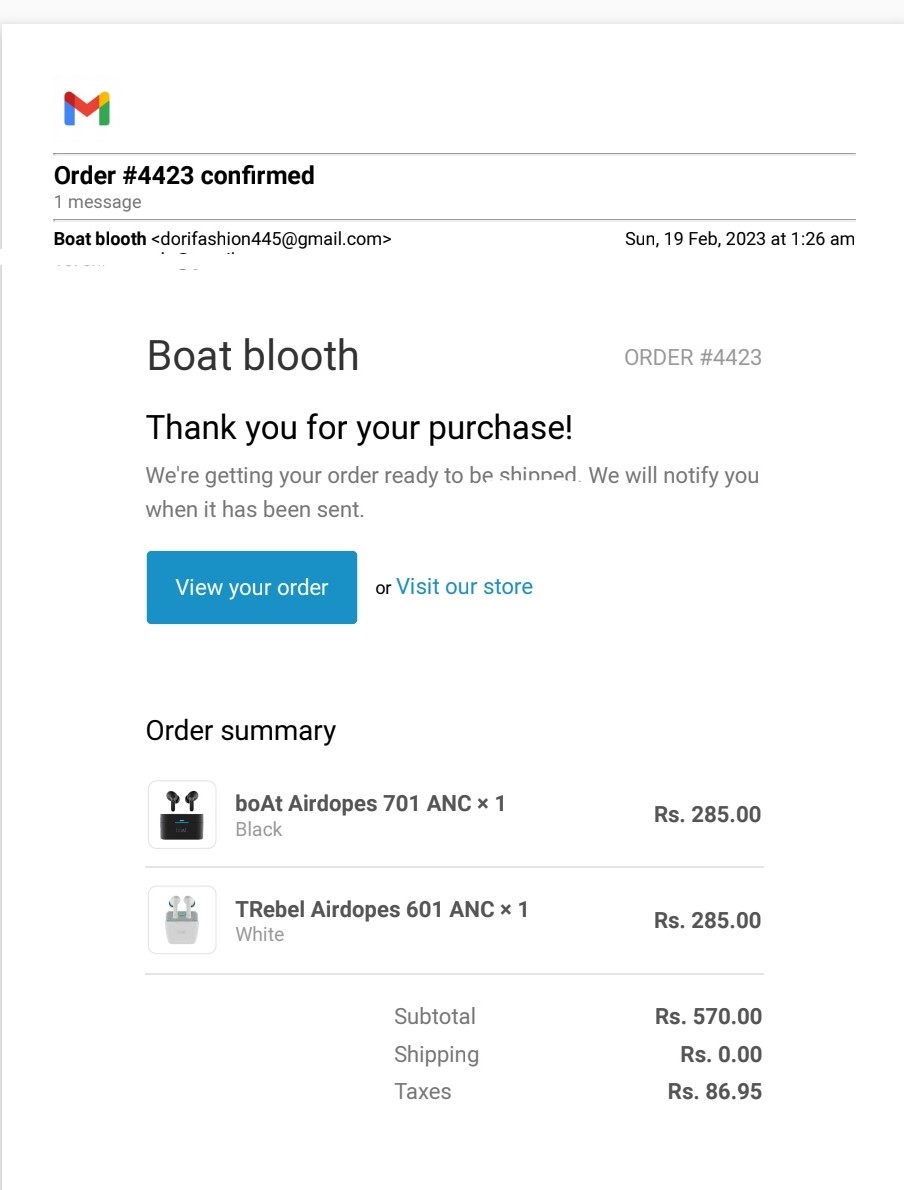Click the Black variant label

click(x=259, y=829)
